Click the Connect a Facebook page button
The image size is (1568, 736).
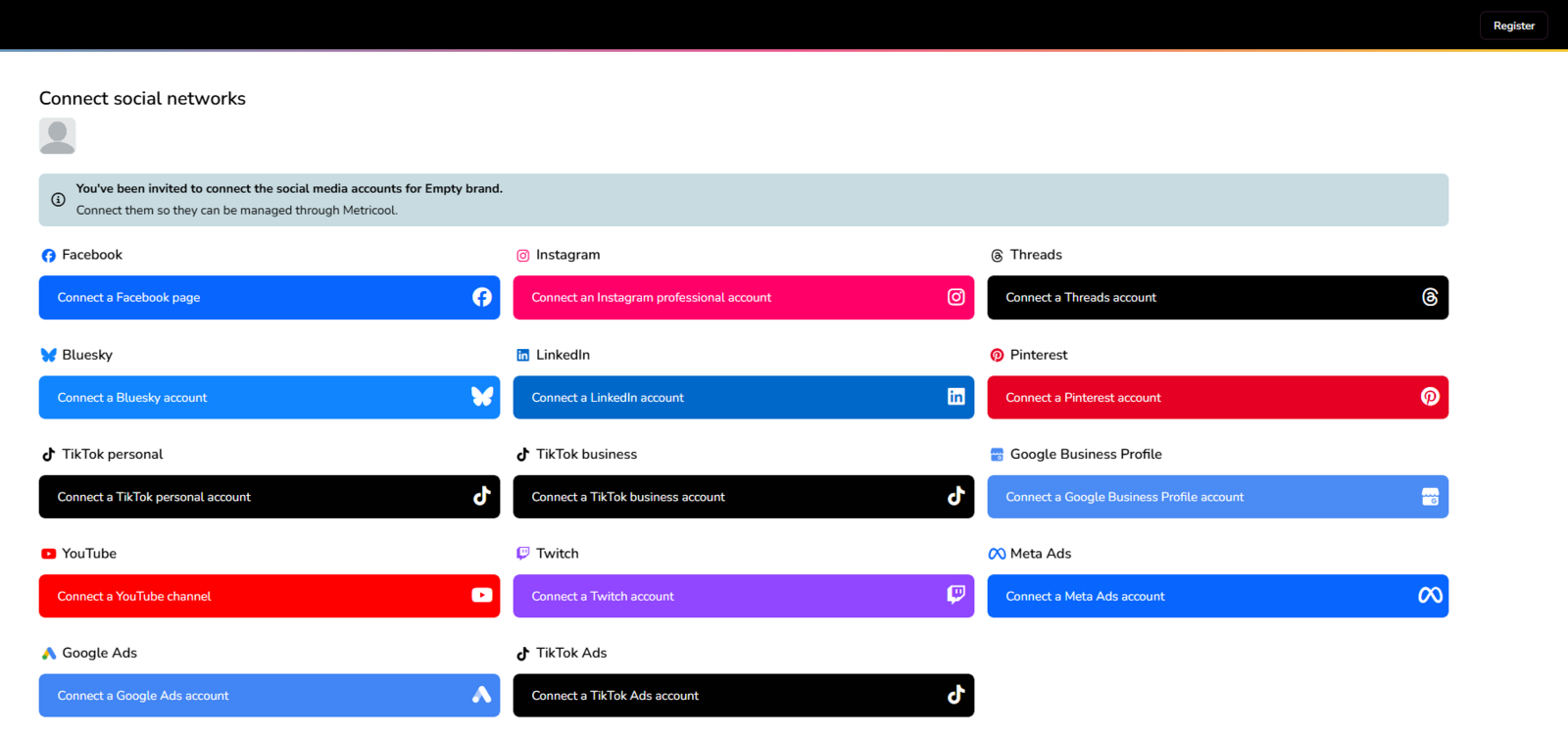269,297
